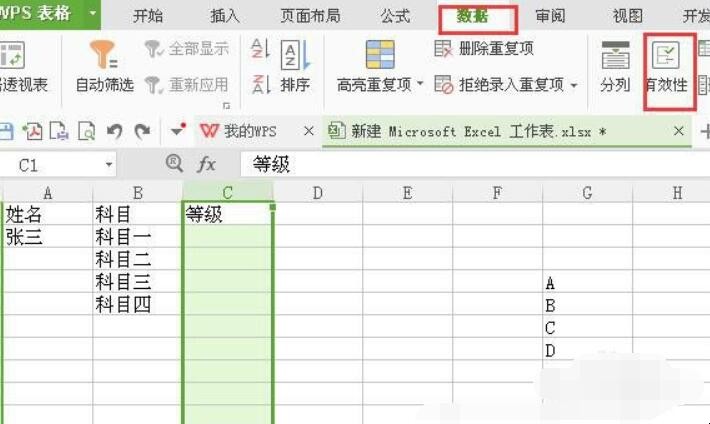Switch to the 审阅 ribbon tab
The width and height of the screenshot is (710, 424).
coord(550,16)
